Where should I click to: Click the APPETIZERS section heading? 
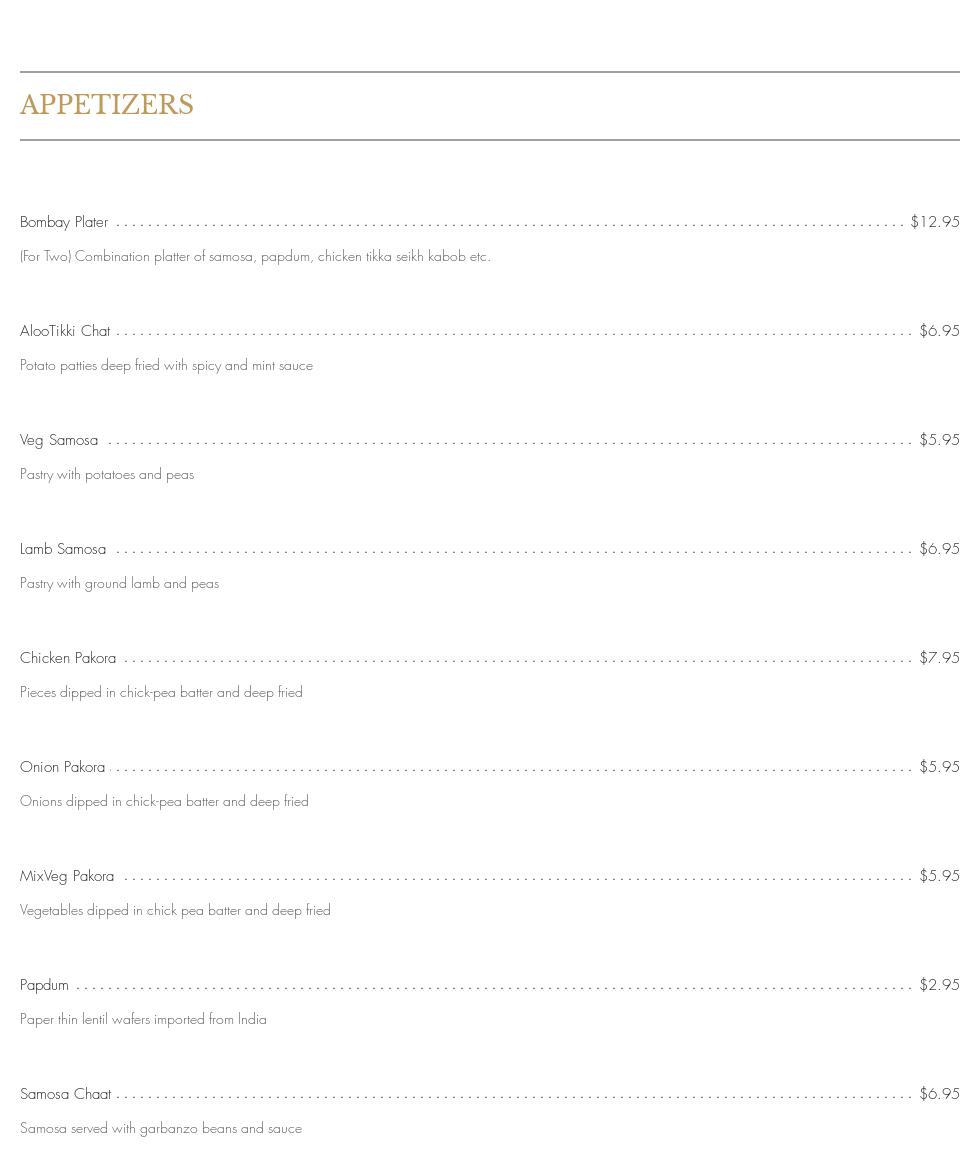[107, 105]
